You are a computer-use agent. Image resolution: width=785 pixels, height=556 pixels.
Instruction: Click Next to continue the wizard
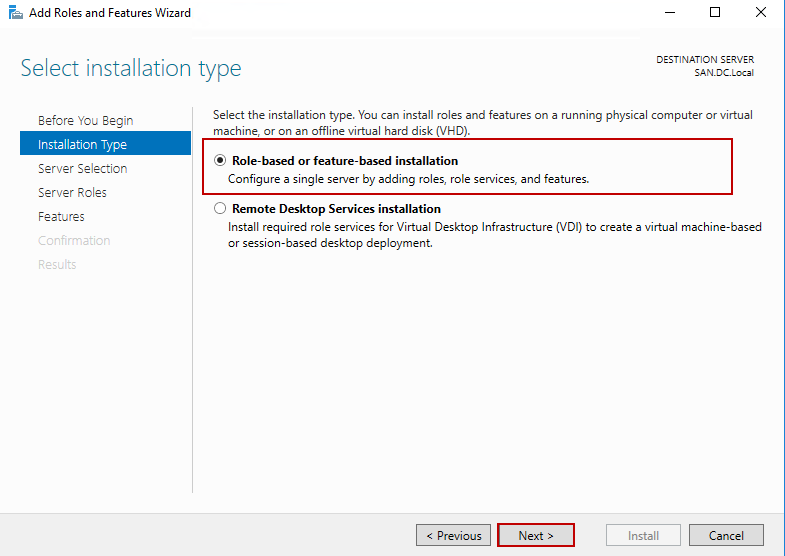pos(536,535)
